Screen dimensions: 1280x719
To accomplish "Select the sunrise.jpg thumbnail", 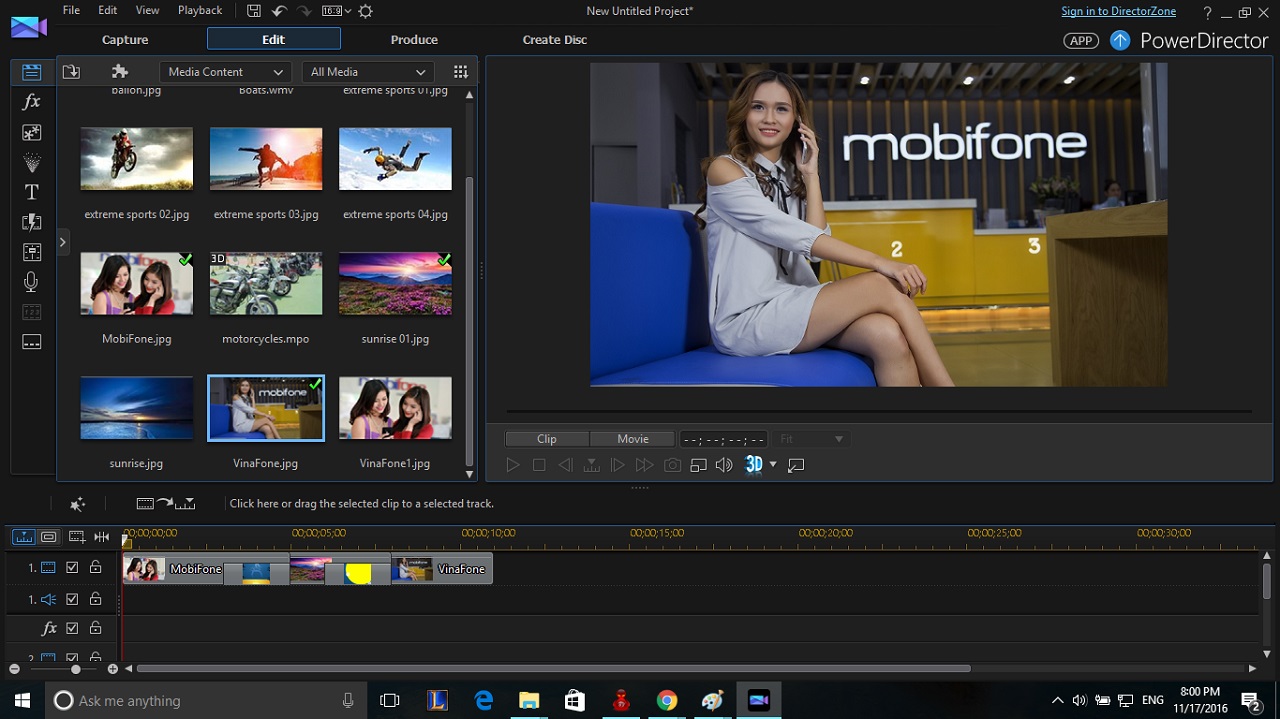I will (x=137, y=408).
